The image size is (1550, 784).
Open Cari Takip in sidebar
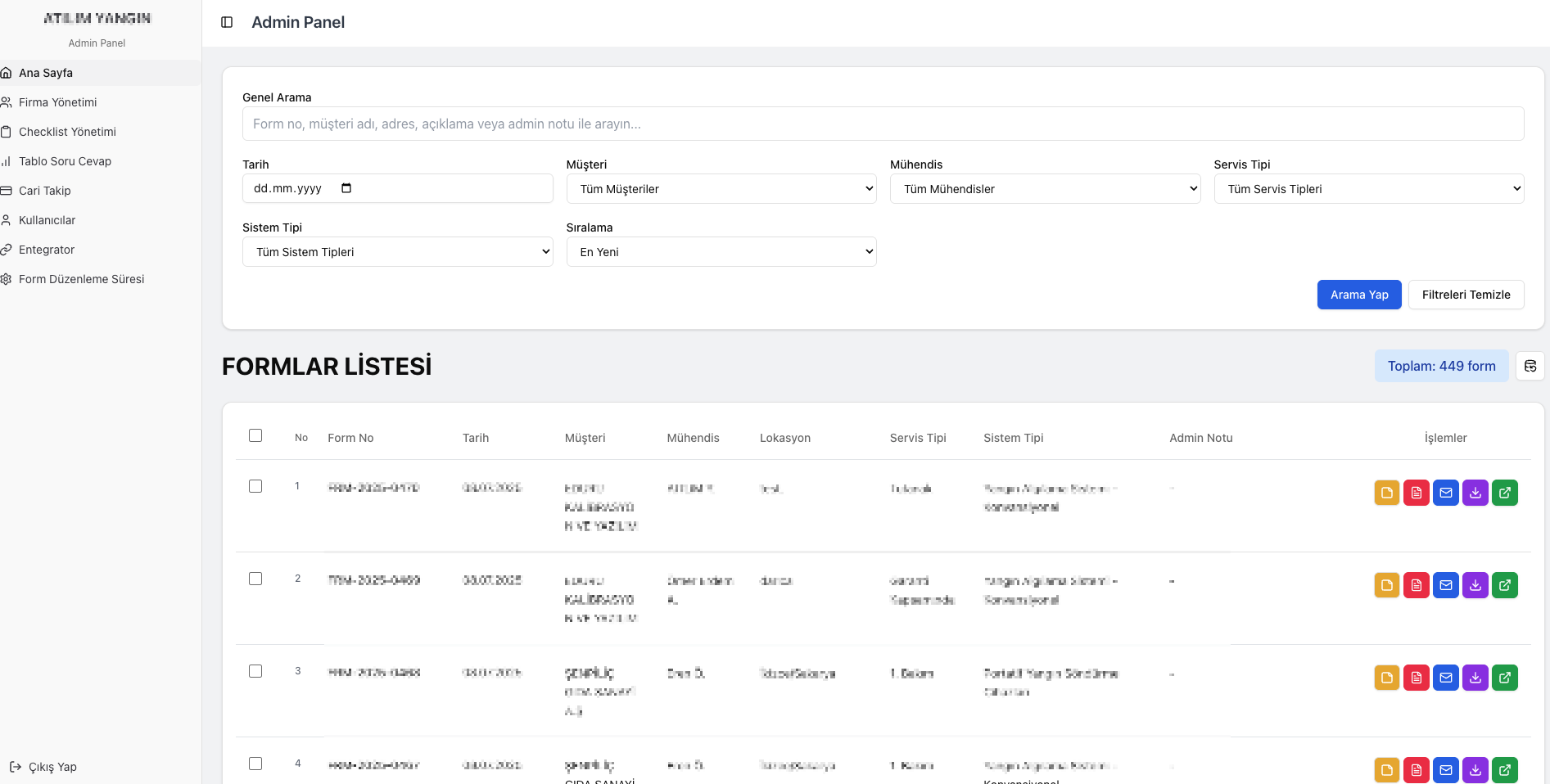[x=100, y=191]
